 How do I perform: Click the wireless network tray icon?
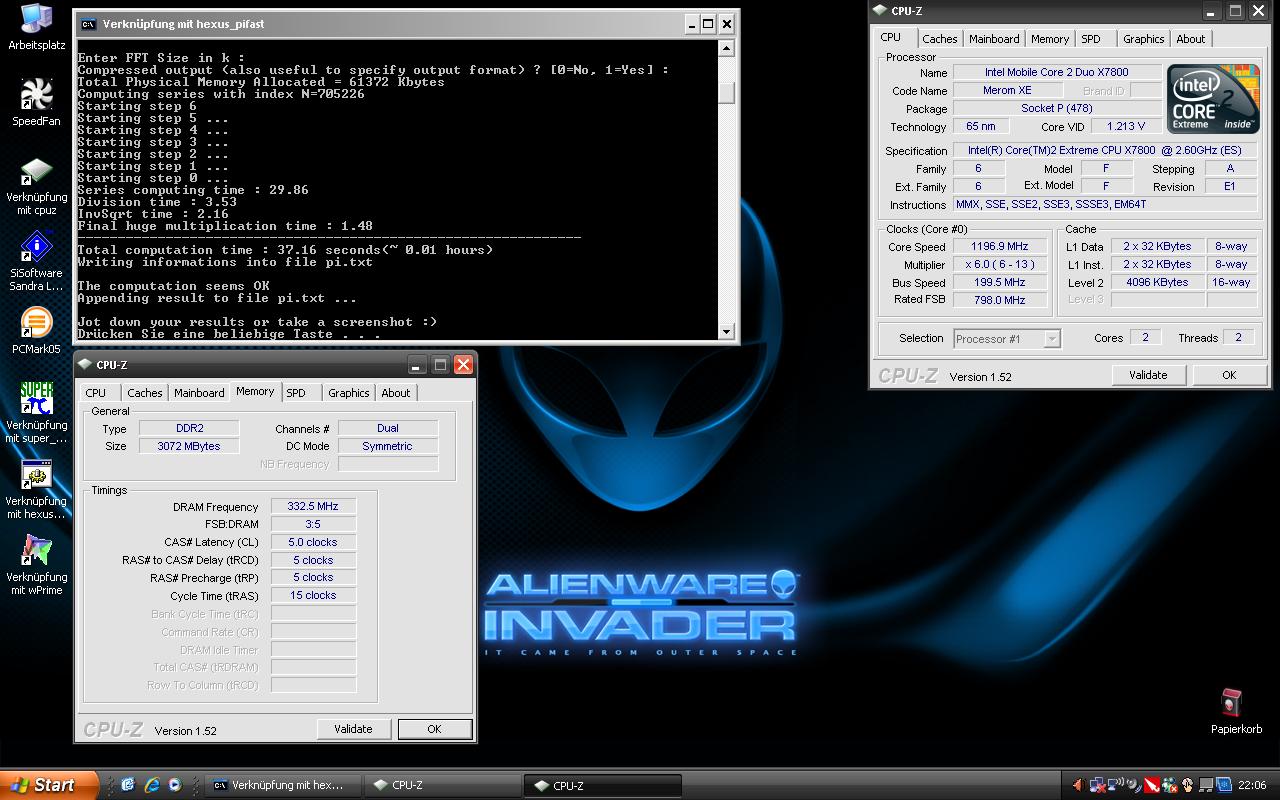1116,784
